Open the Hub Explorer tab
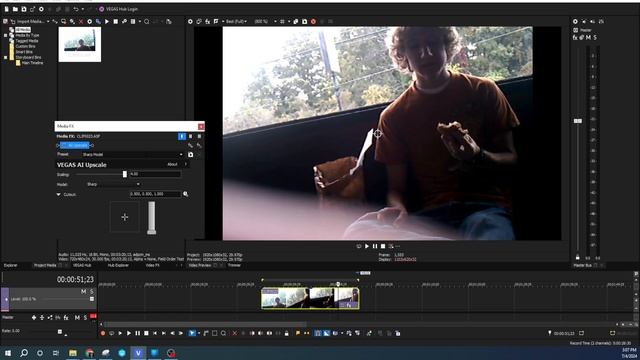 [118, 265]
